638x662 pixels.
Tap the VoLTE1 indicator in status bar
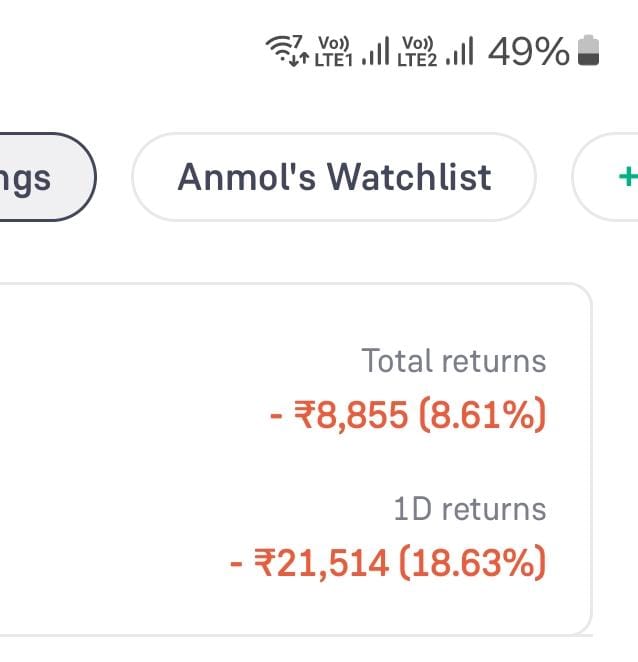[x=333, y=51]
